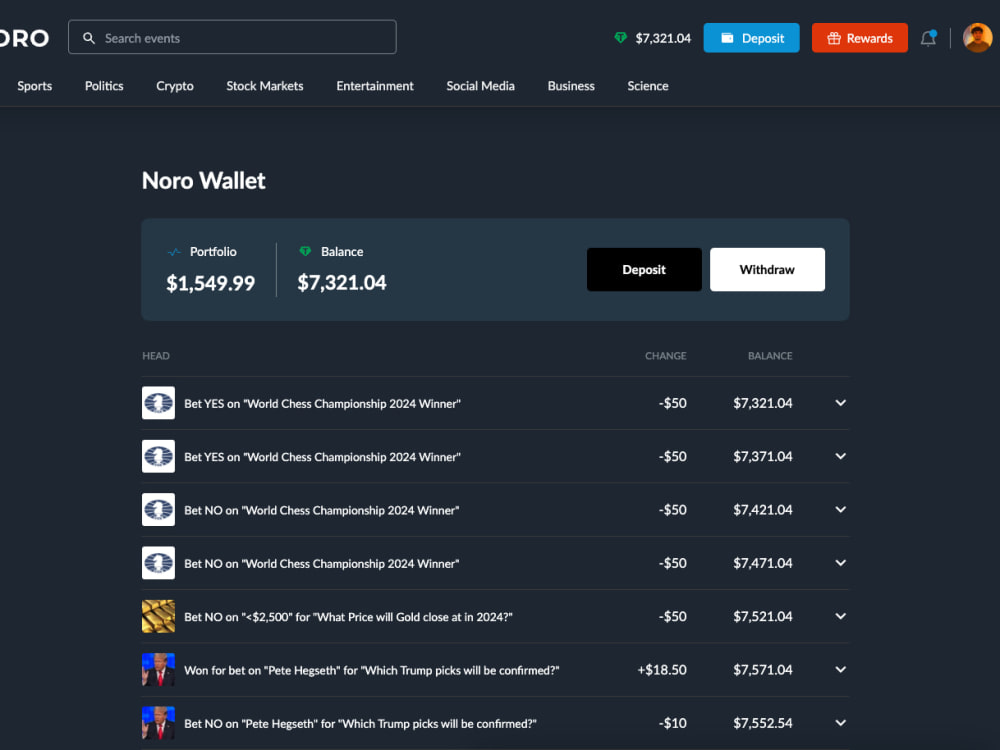The height and width of the screenshot is (750, 1000).
Task: Click the search magnifier icon
Action: pyautogui.click(x=89, y=38)
